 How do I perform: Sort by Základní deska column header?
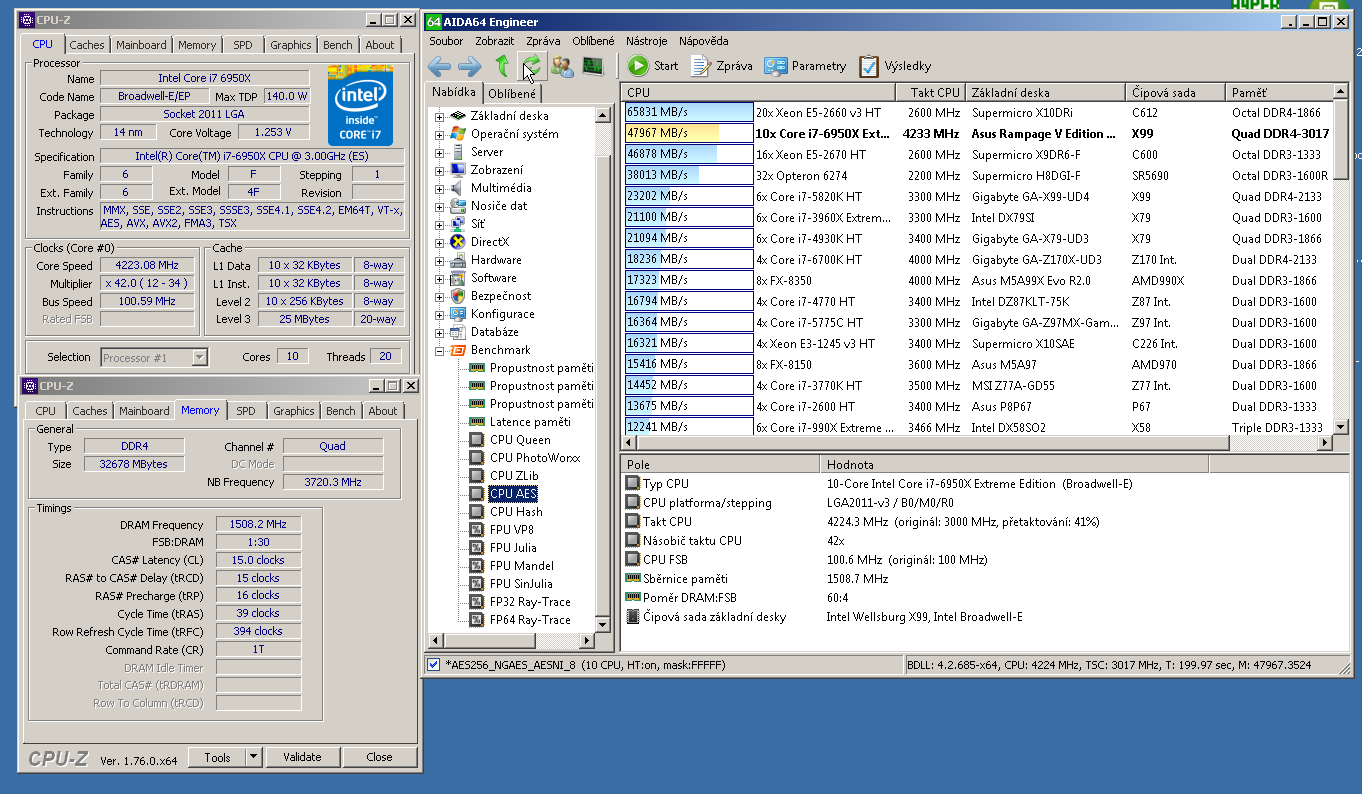point(1046,92)
